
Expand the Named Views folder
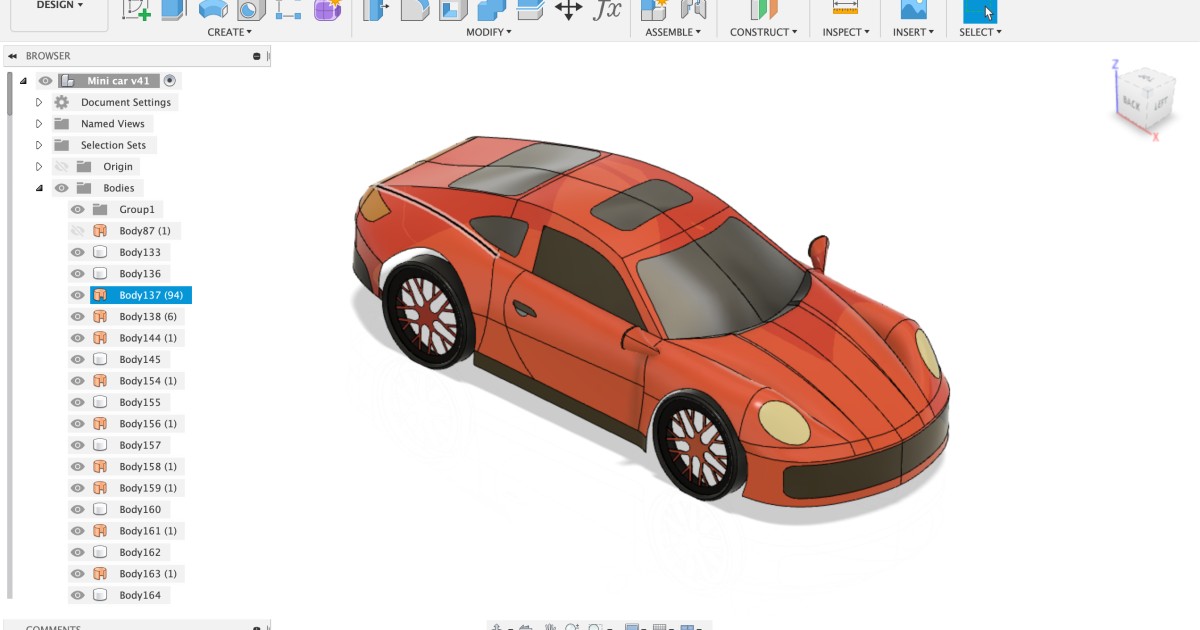click(38, 123)
